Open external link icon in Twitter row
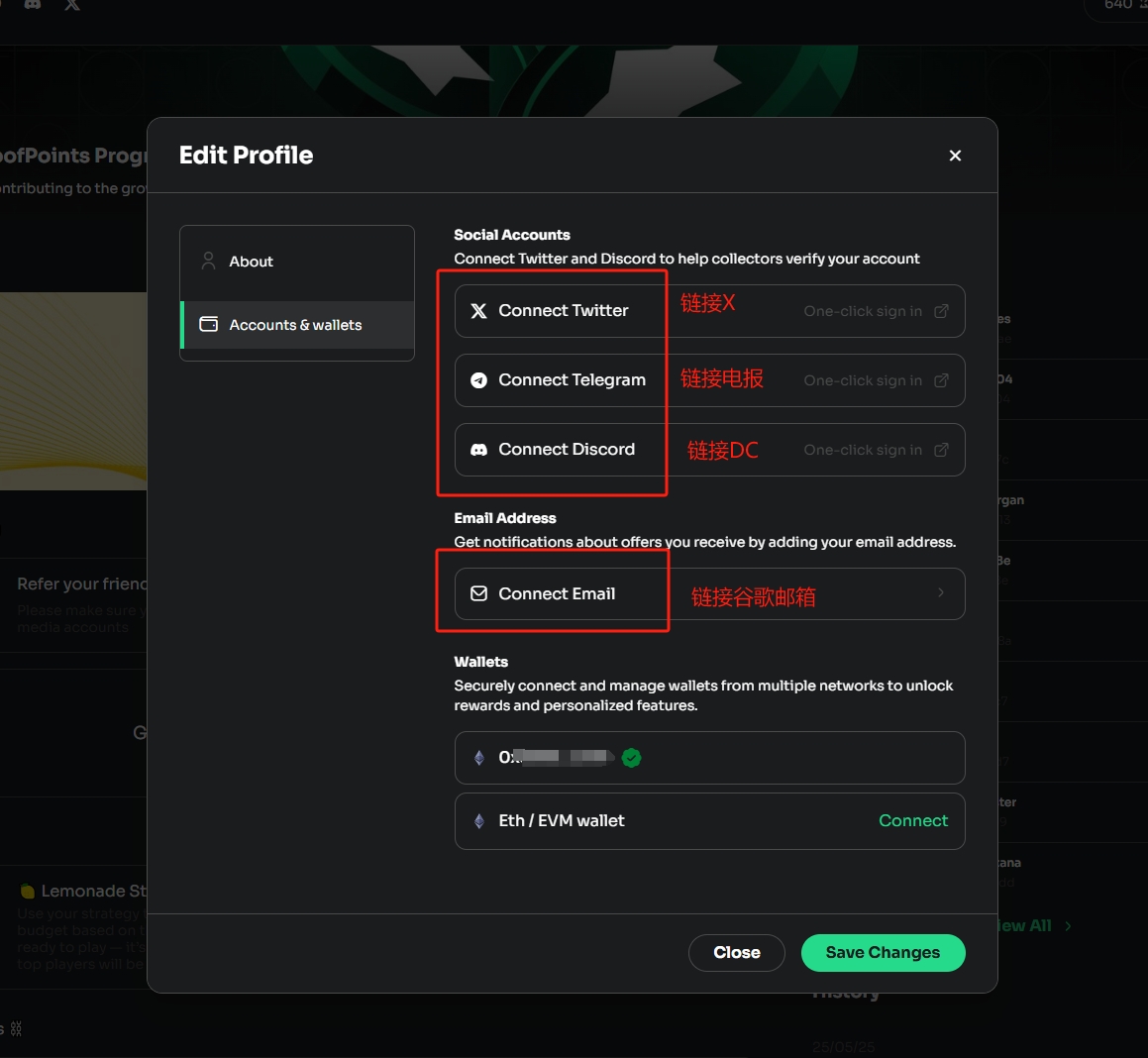 [x=941, y=311]
